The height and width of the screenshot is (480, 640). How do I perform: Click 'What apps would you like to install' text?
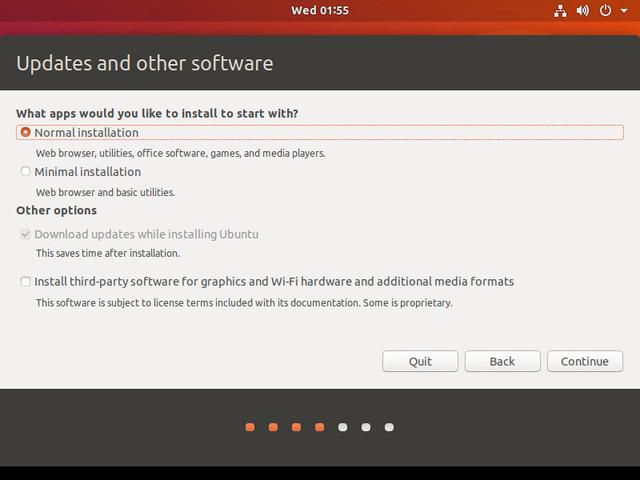click(157, 113)
